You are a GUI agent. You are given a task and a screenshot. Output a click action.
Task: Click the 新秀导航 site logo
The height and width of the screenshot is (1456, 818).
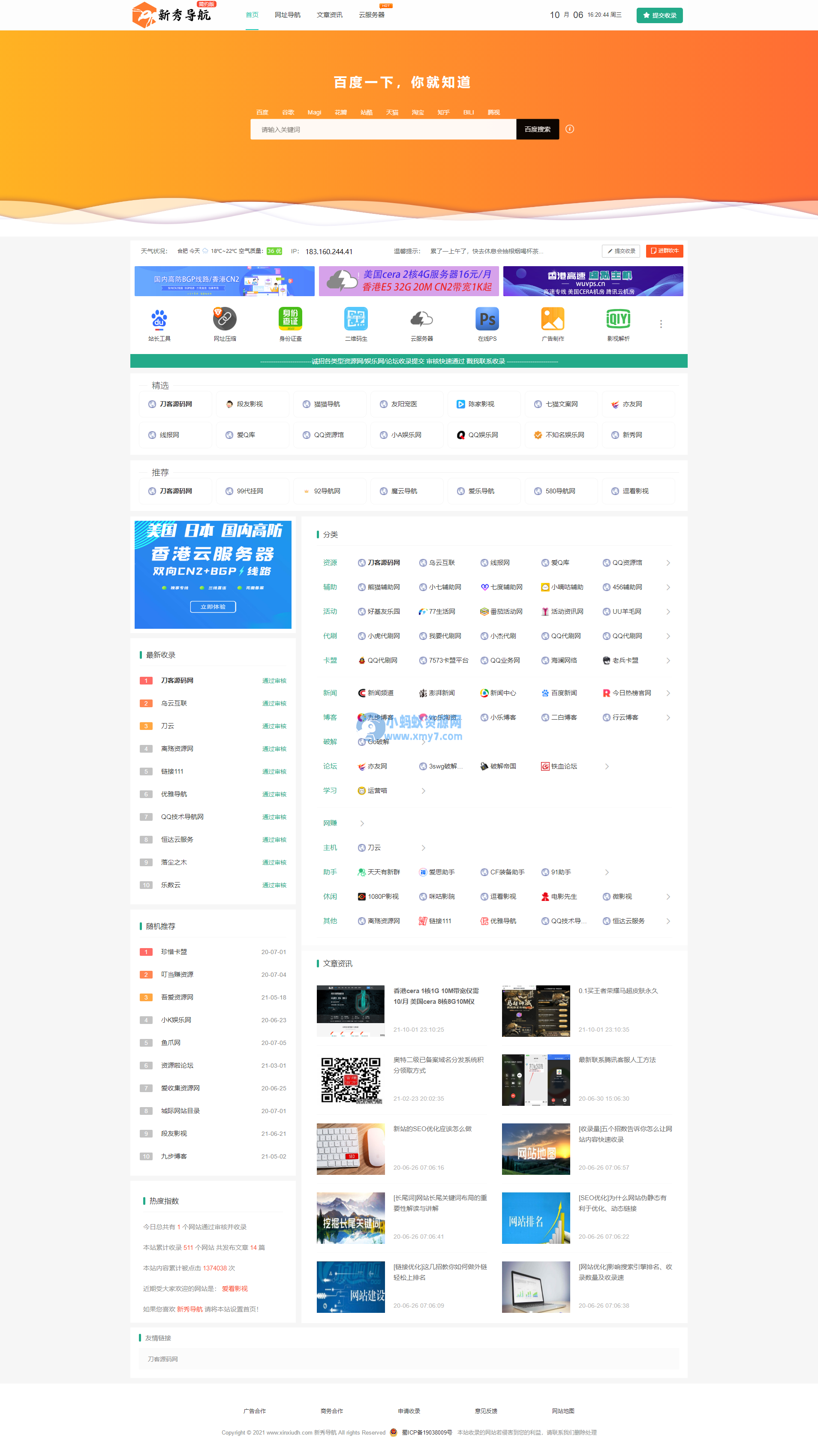tap(170, 15)
